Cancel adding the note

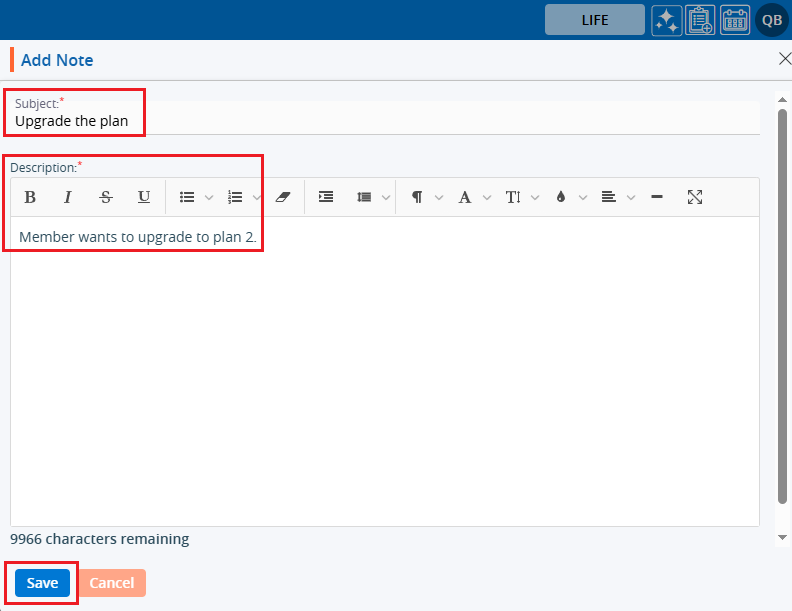tap(112, 583)
